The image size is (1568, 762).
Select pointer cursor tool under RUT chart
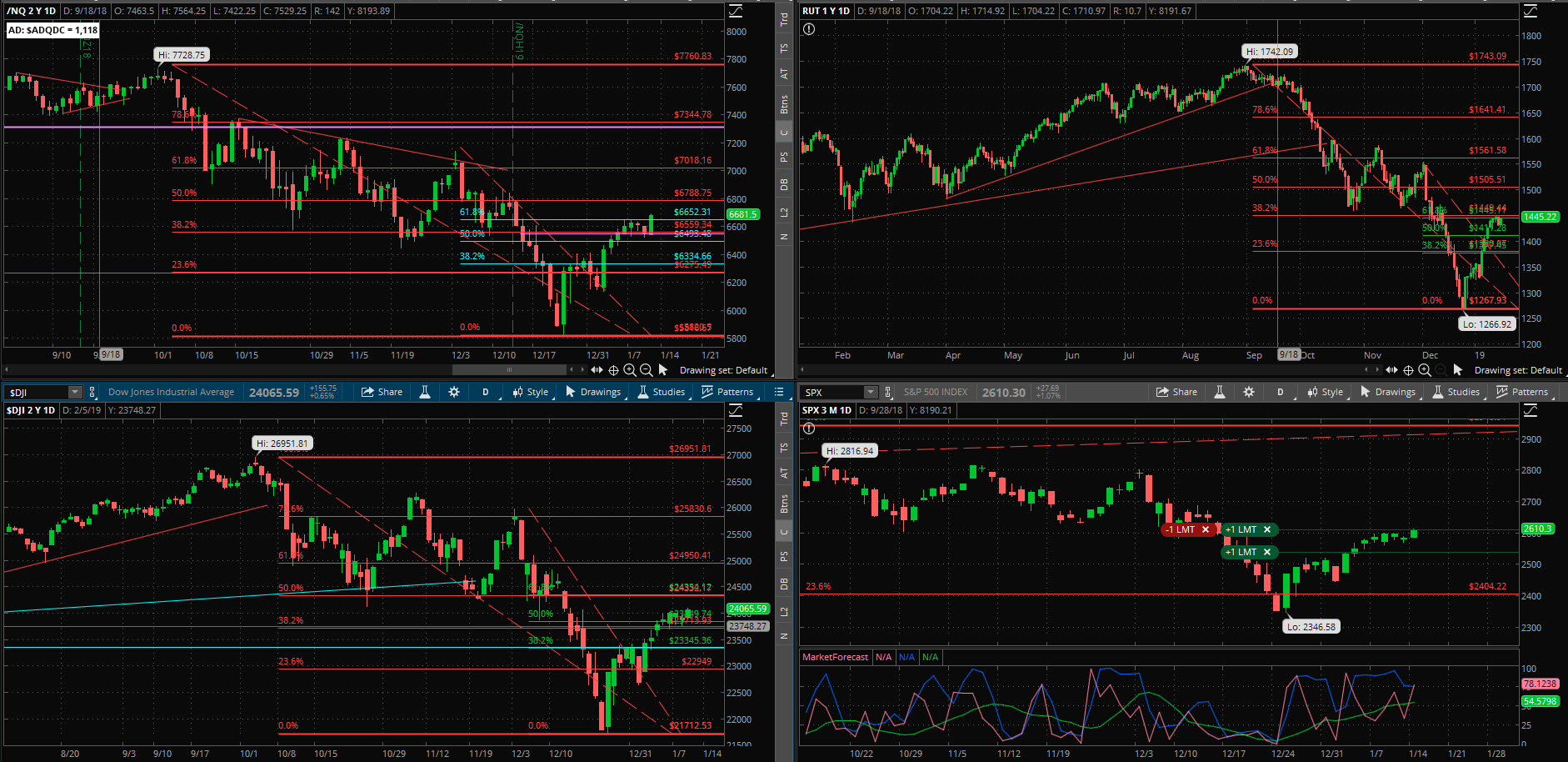pyautogui.click(x=1458, y=369)
